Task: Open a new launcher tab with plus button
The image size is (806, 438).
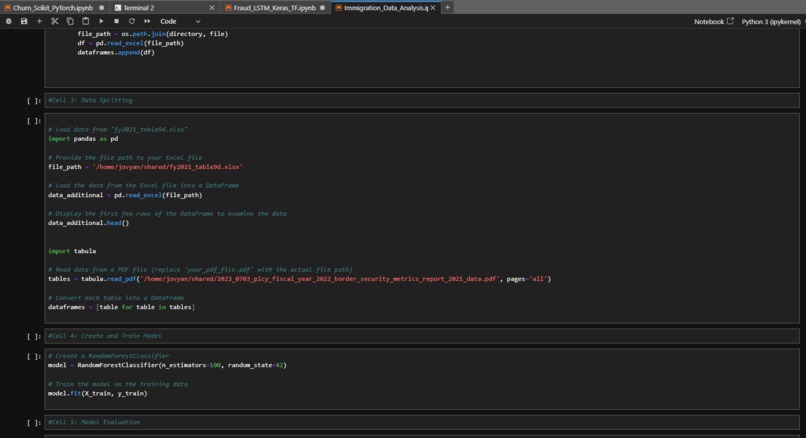Action: [x=447, y=7]
